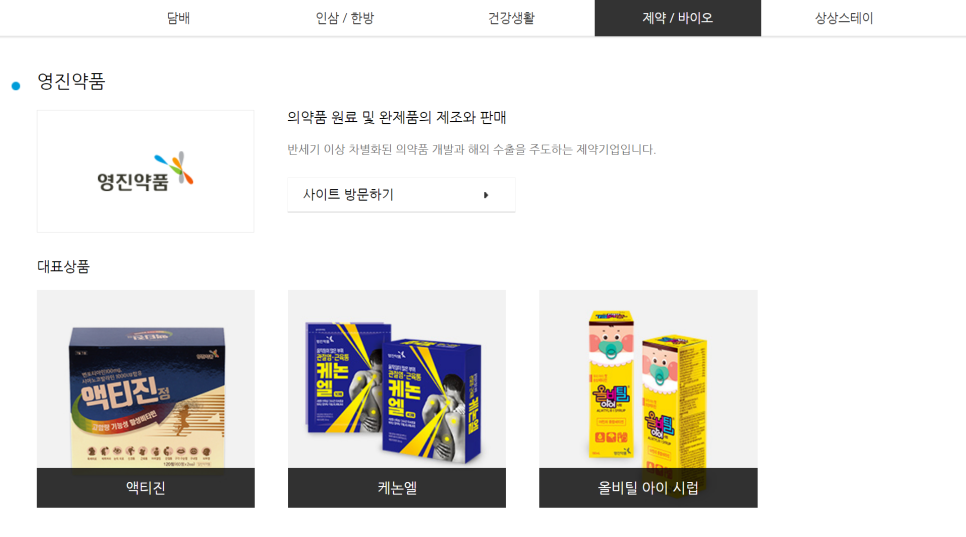This screenshot has height=537, width=966.
Task: Click the 케논엘 product label
Action: 397,488
